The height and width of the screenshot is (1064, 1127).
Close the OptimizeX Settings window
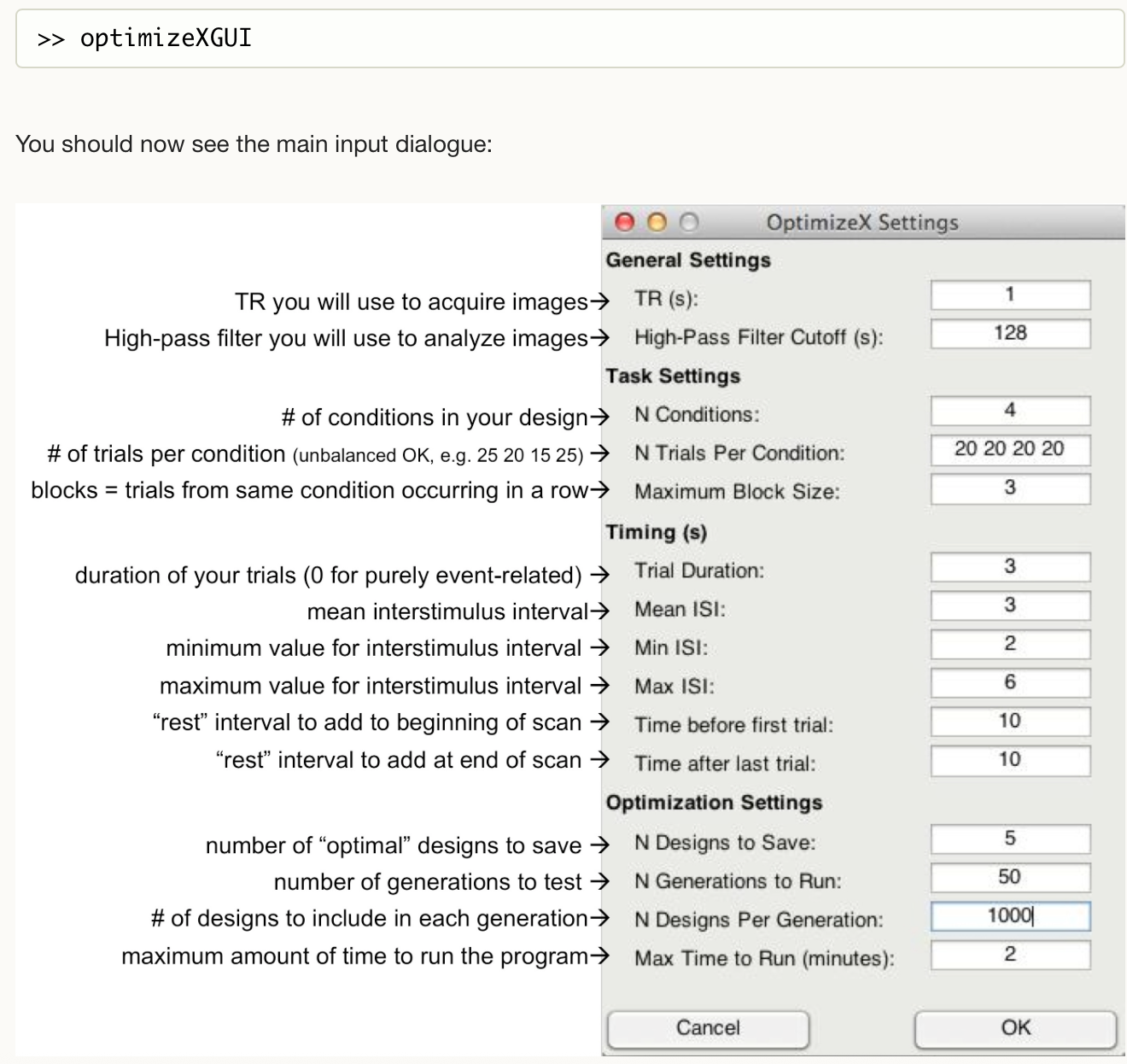[x=625, y=223]
